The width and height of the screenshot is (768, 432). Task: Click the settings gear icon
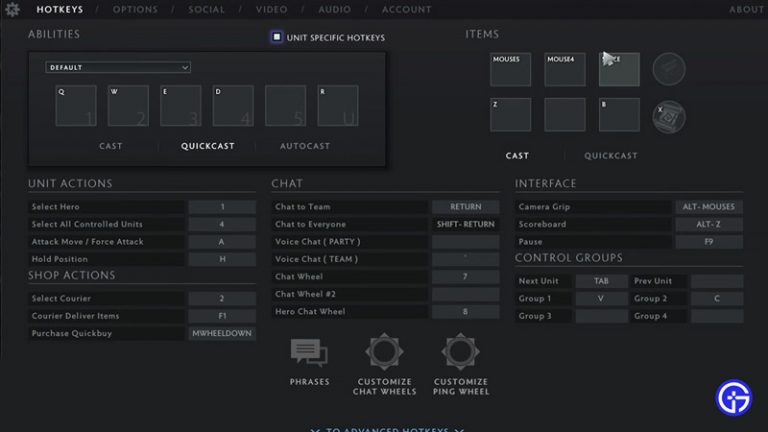[x=13, y=10]
